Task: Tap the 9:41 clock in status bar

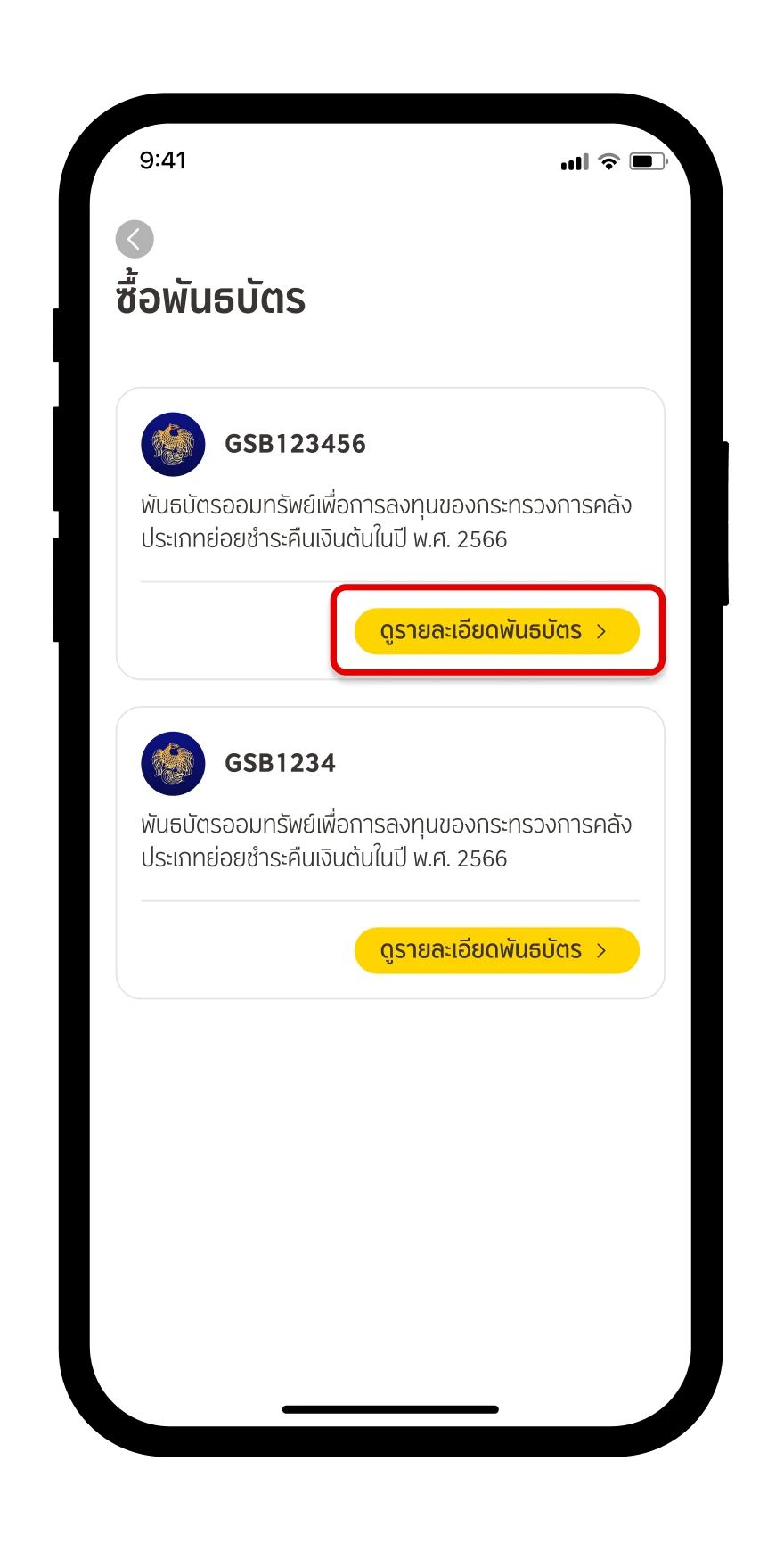Action: point(163,160)
